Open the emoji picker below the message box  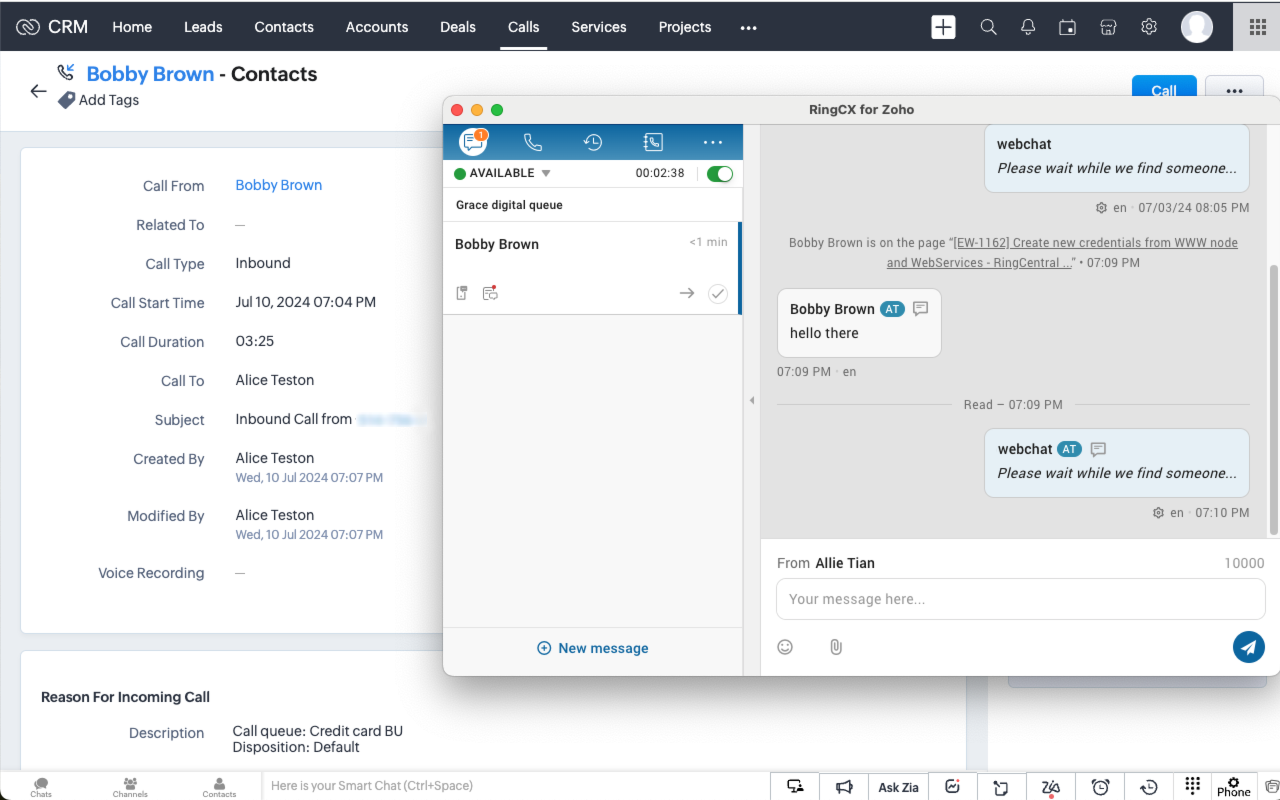785,647
